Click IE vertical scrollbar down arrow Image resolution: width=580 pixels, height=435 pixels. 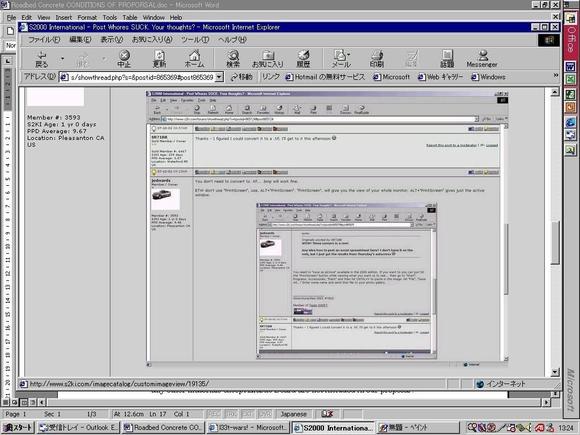pyautogui.click(x=555, y=372)
